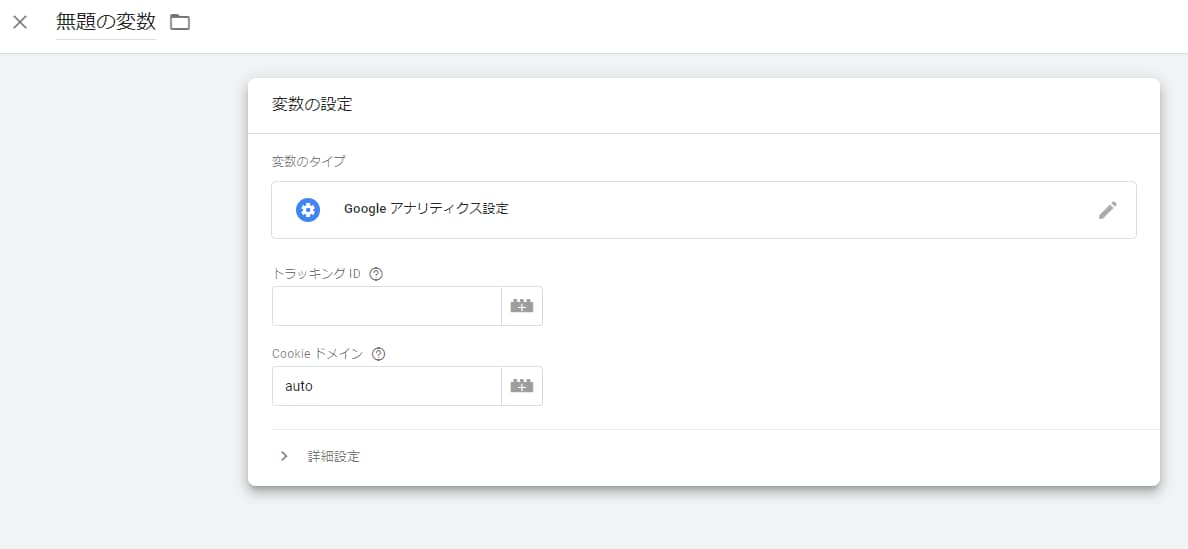Click the 変数の設定 heading
Image resolution: width=1188 pixels, height=549 pixels.
pyautogui.click(x=312, y=104)
